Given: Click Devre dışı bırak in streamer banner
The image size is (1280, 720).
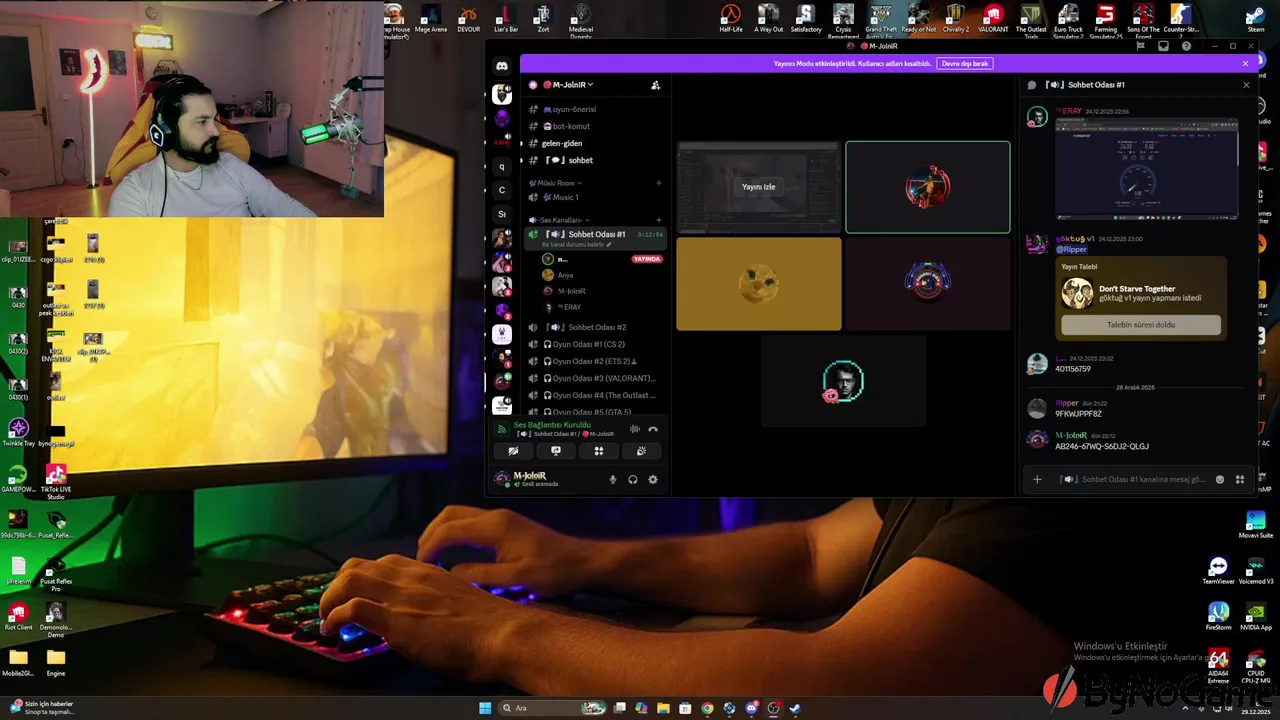Looking at the screenshot, I should [x=965, y=63].
